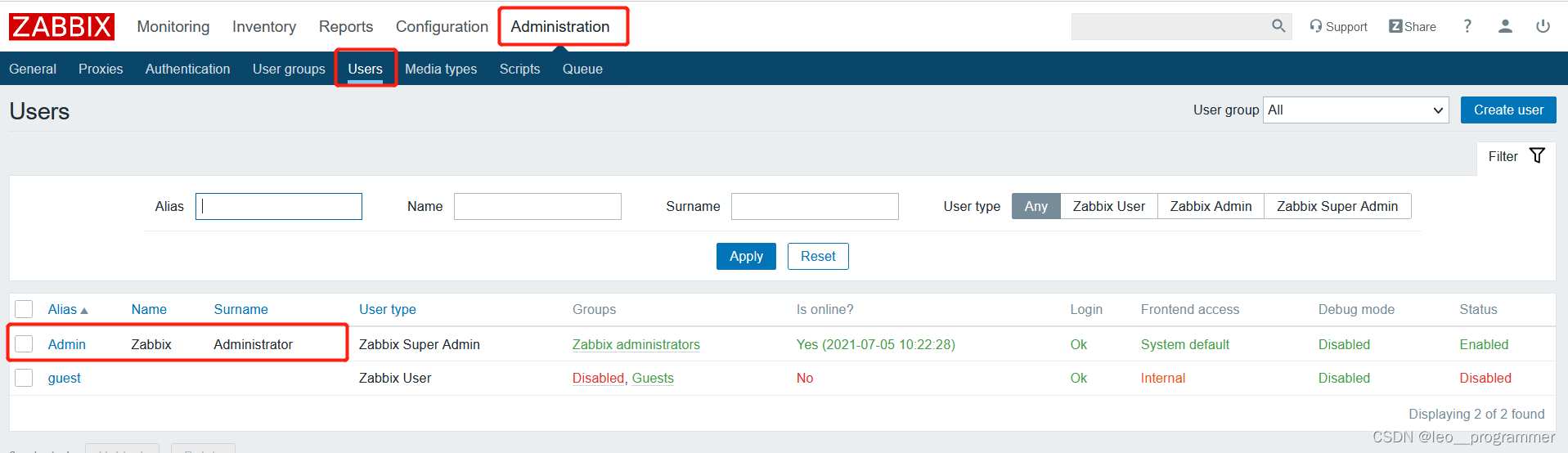Select Any user type option
The height and width of the screenshot is (453, 1568).
(1036, 206)
